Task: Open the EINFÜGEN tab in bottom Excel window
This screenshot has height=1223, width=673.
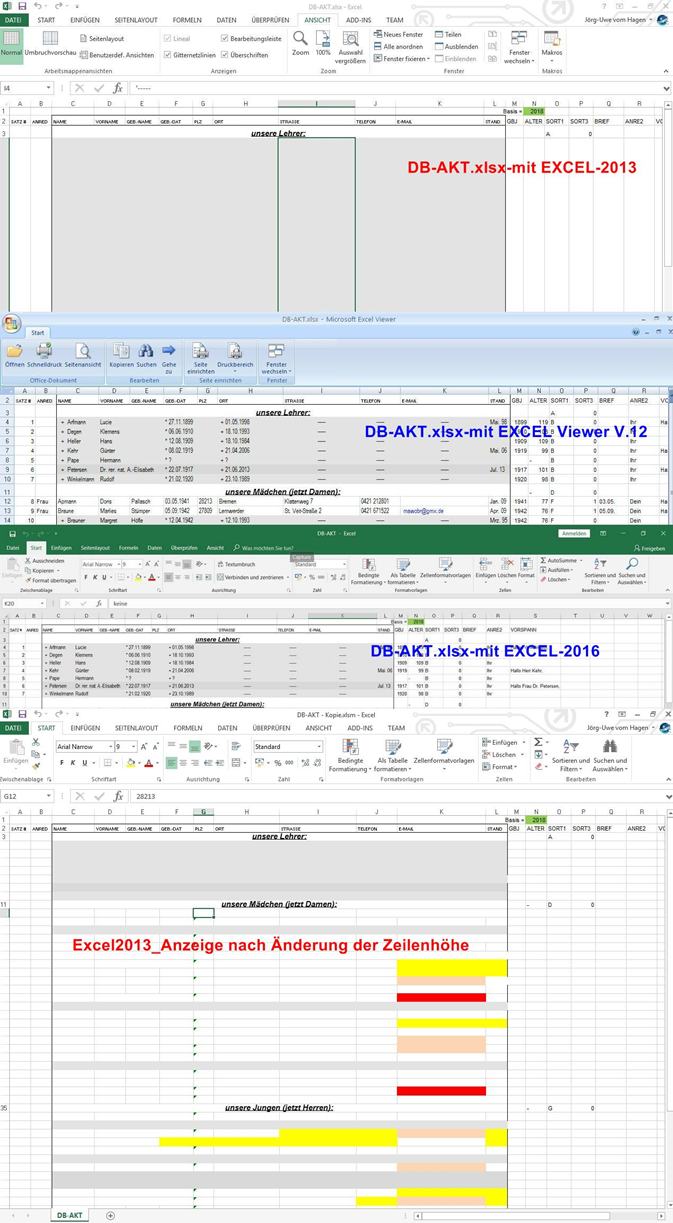Action: click(85, 728)
